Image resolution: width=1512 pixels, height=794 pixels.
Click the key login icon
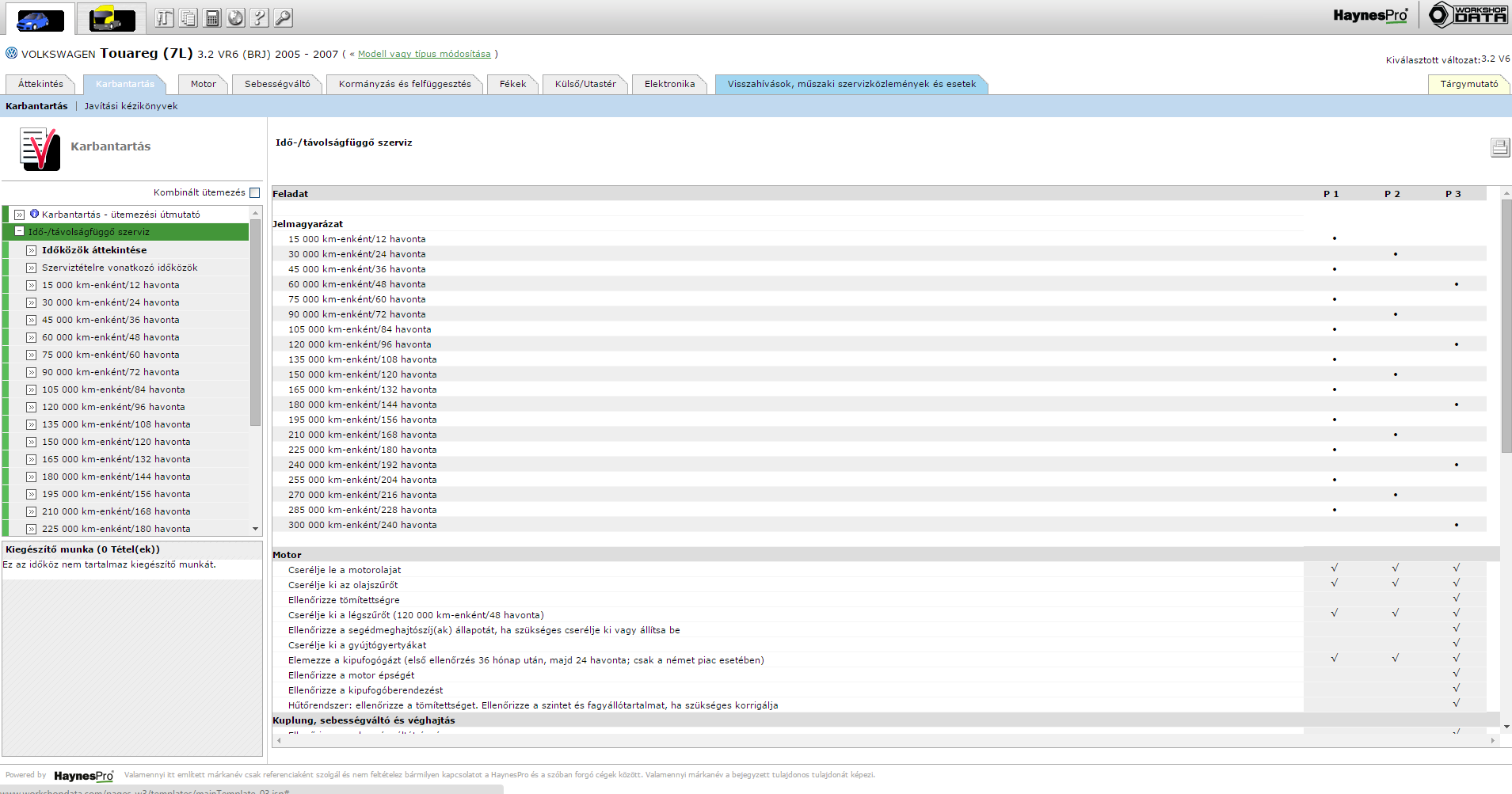pos(284,17)
